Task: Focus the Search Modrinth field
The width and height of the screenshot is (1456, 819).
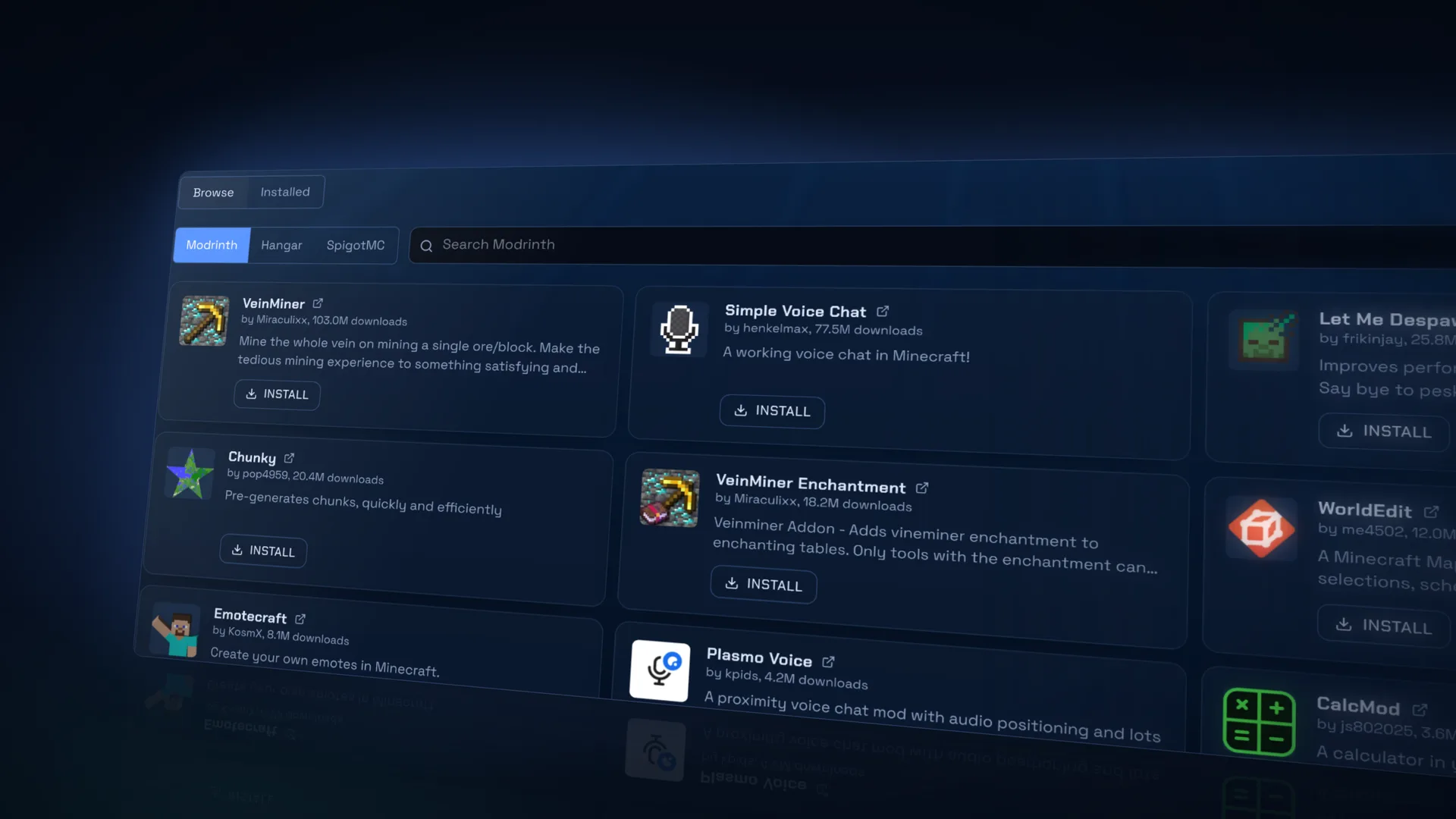Action: [931, 246]
